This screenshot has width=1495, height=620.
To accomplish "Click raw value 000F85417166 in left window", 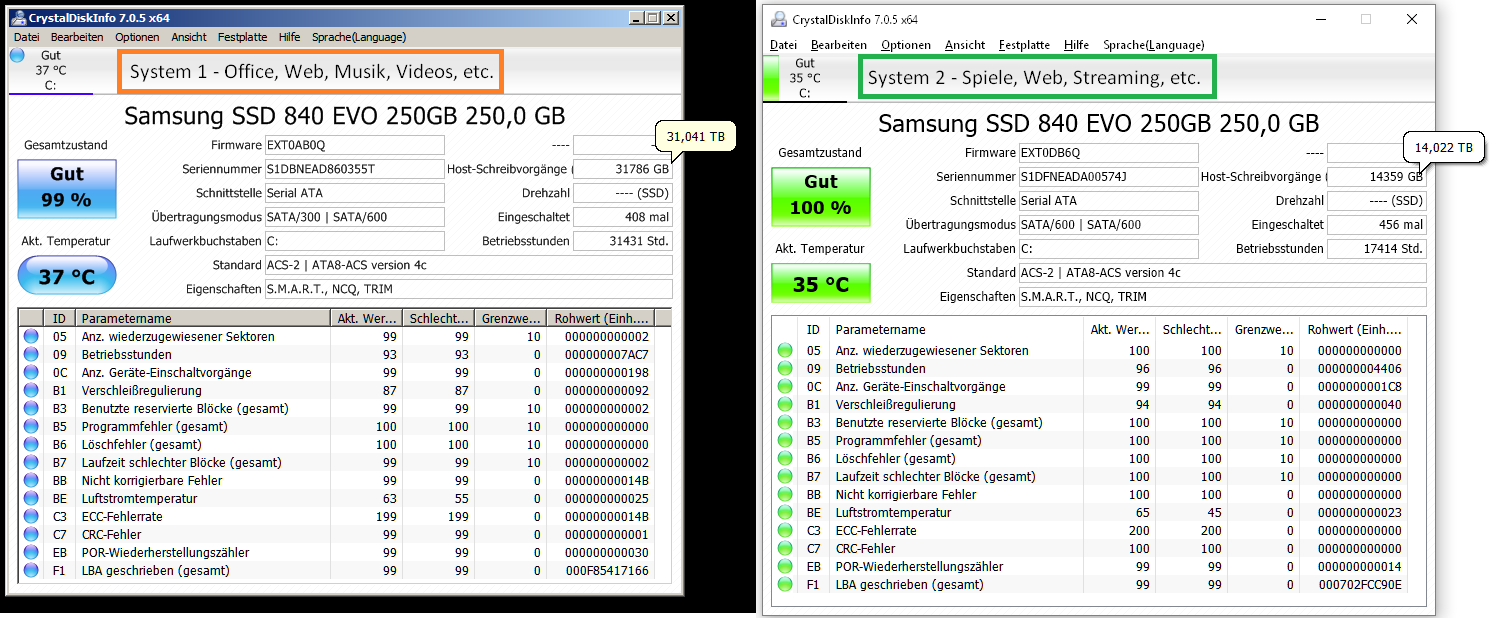I will [x=607, y=571].
